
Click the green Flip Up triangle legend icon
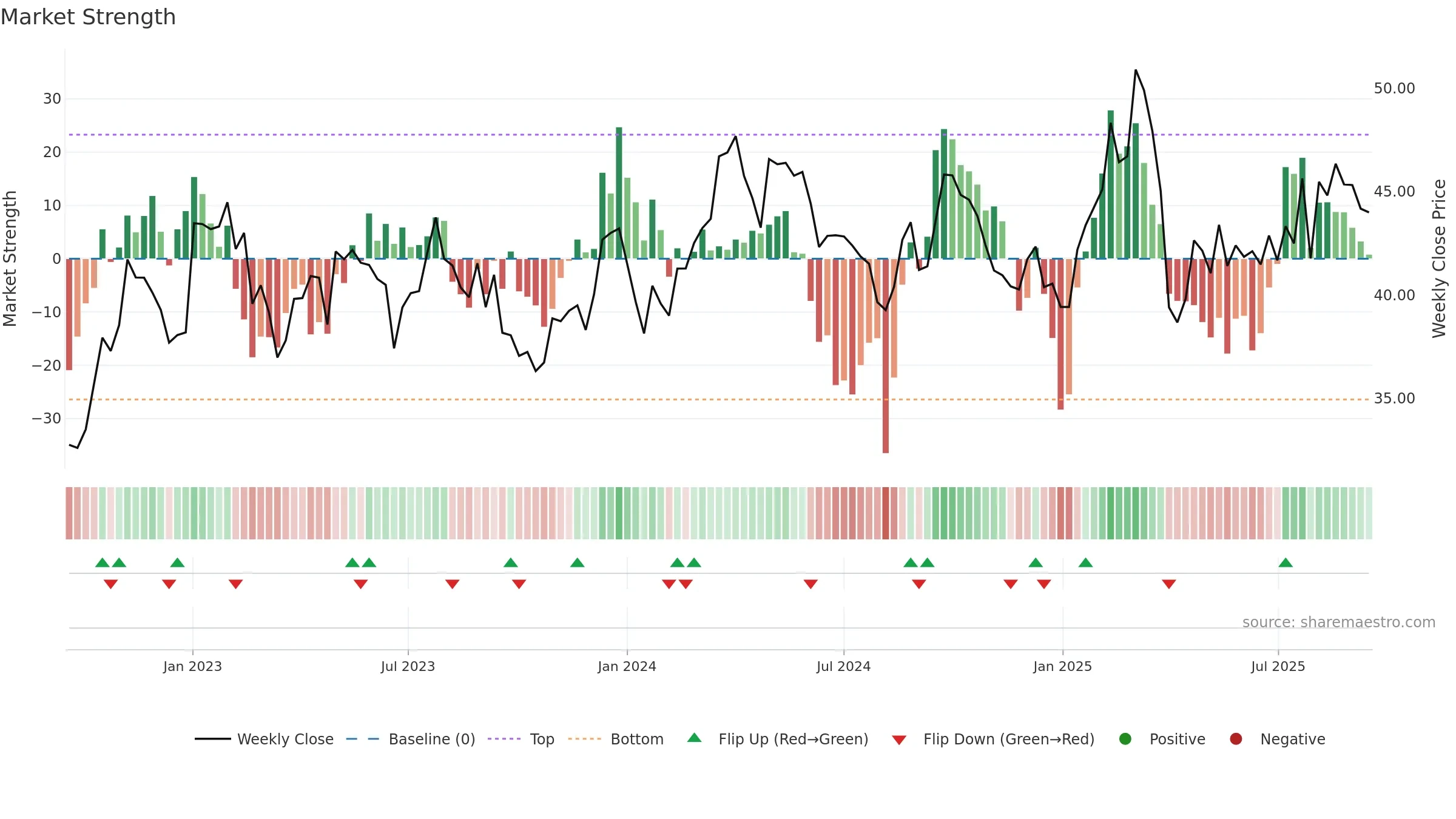coord(695,738)
